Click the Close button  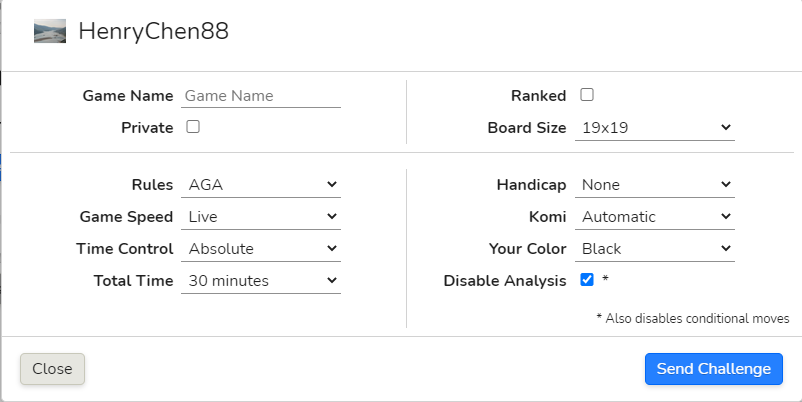point(52,369)
